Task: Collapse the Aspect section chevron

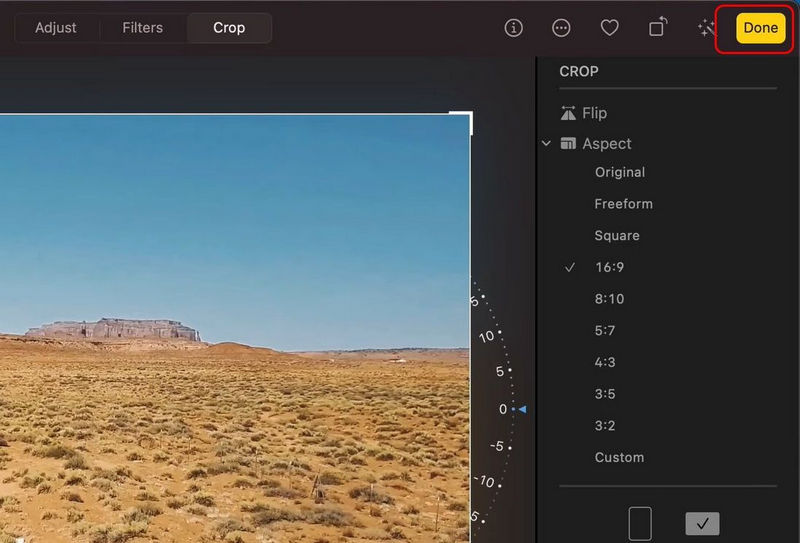Action: tap(546, 143)
